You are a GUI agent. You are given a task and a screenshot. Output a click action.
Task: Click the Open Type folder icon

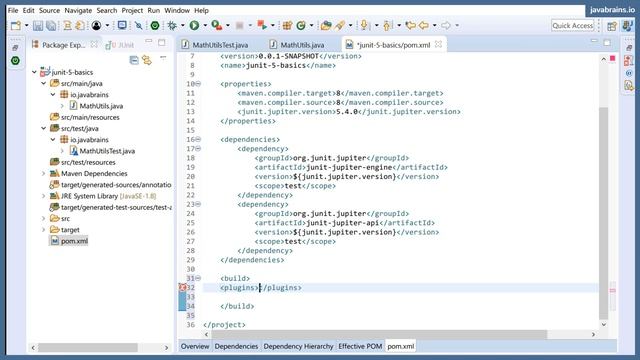point(326,26)
